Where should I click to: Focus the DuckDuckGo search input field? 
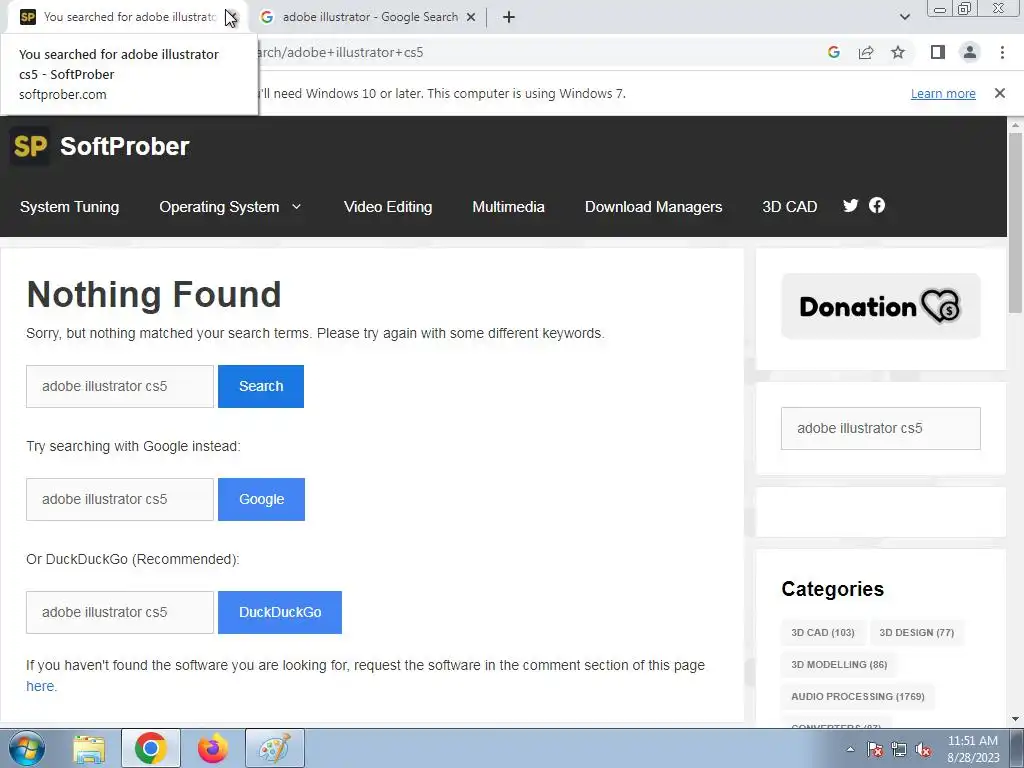click(x=120, y=612)
